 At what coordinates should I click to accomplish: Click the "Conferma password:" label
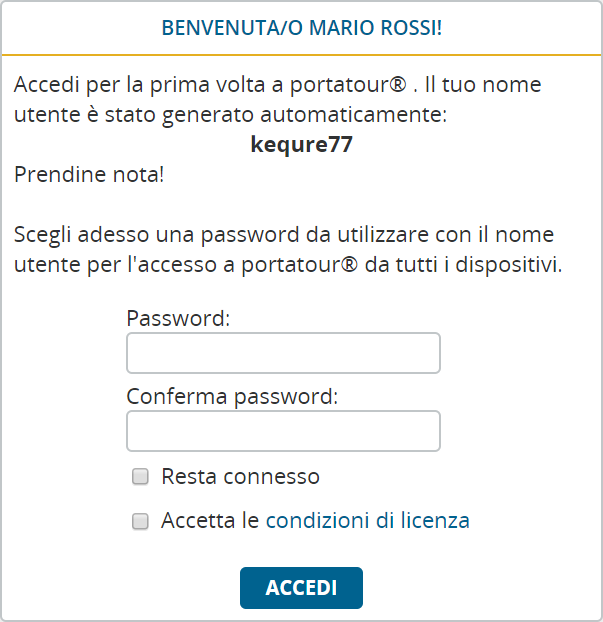click(232, 396)
